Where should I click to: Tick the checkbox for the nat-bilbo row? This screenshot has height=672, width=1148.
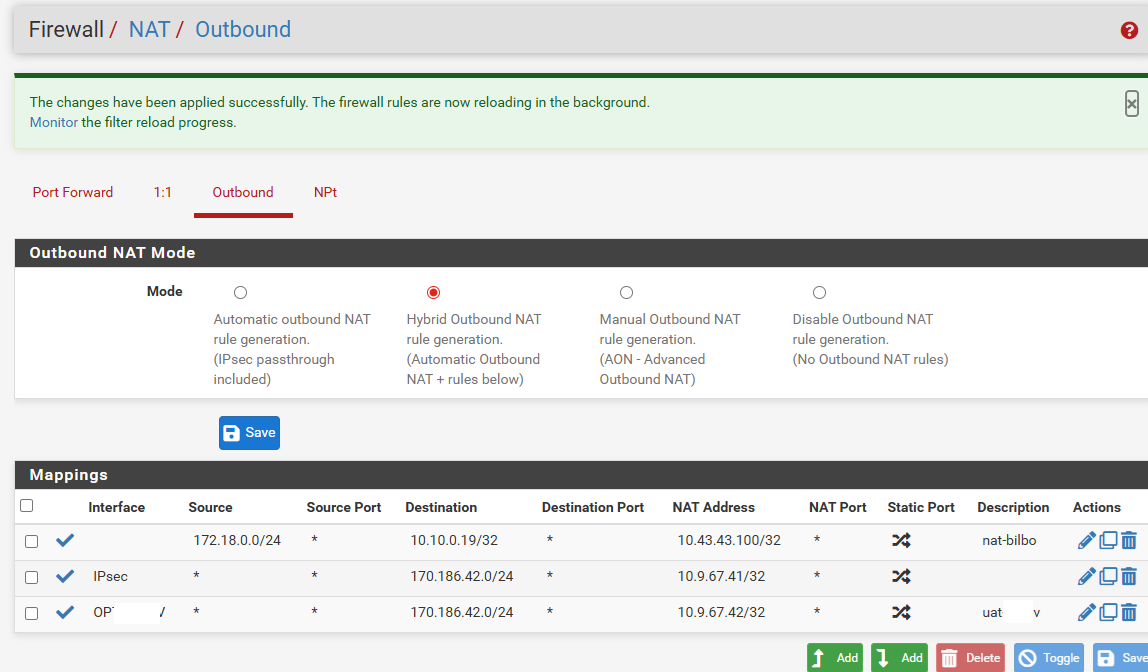click(x=31, y=541)
